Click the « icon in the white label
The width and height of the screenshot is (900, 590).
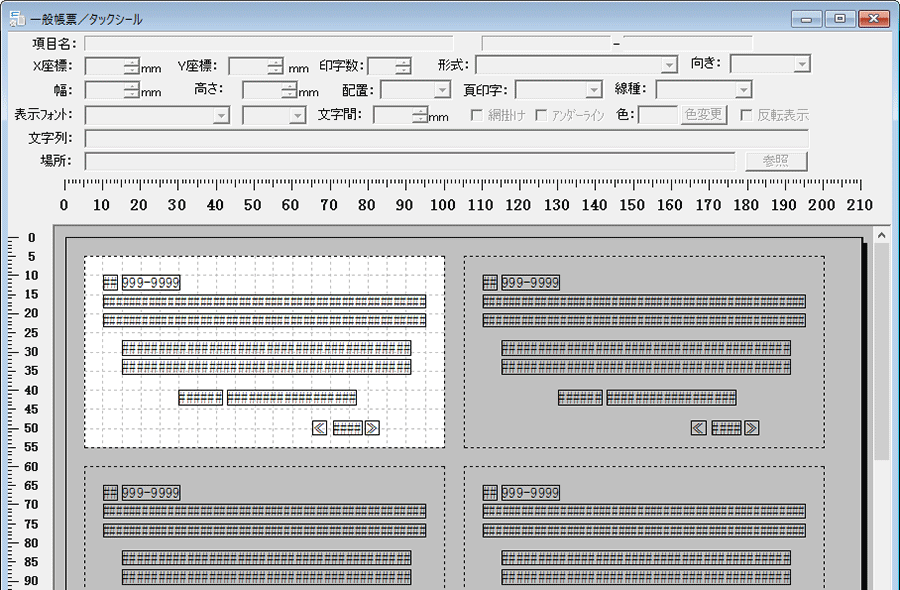tap(320, 428)
